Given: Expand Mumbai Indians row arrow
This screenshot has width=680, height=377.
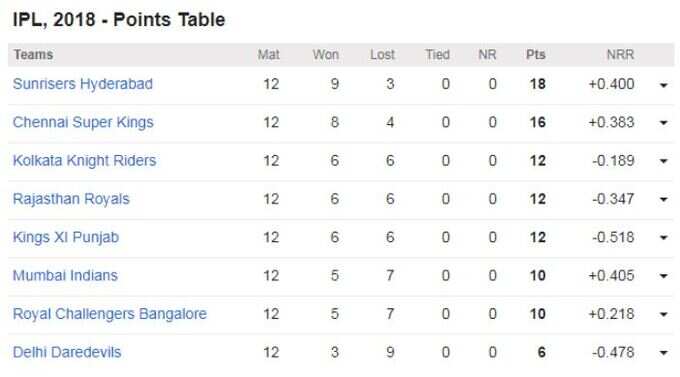Looking at the screenshot, I should point(663,276).
